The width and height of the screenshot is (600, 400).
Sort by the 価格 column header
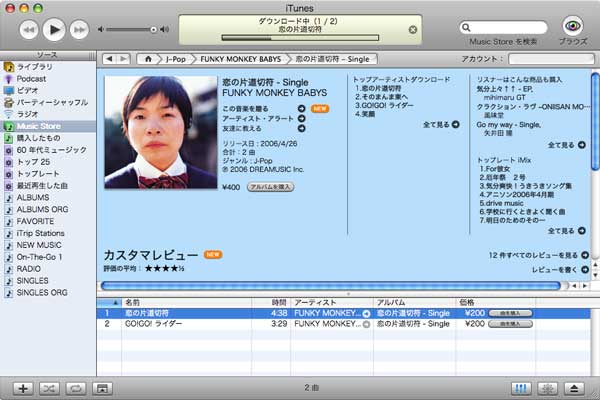click(x=496, y=302)
